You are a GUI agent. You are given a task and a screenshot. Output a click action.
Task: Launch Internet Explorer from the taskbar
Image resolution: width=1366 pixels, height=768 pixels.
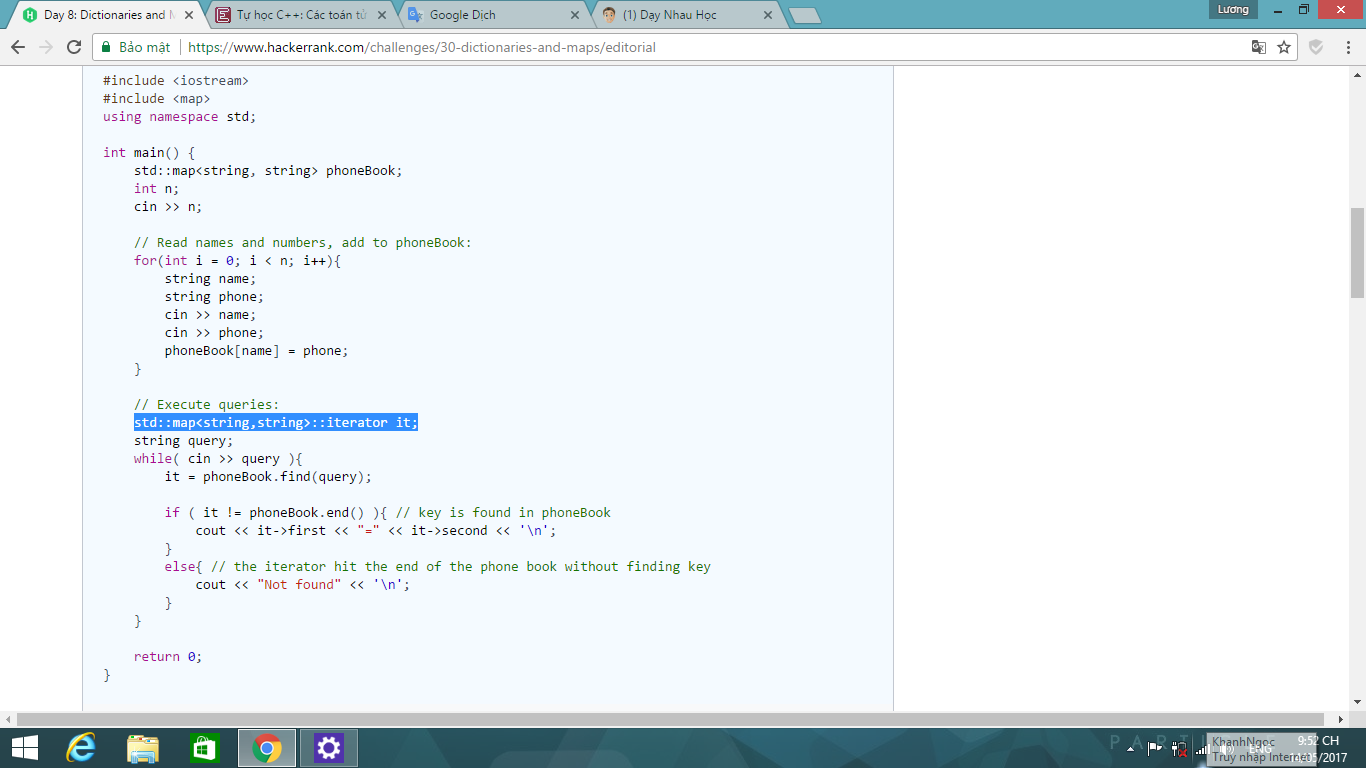(80, 748)
